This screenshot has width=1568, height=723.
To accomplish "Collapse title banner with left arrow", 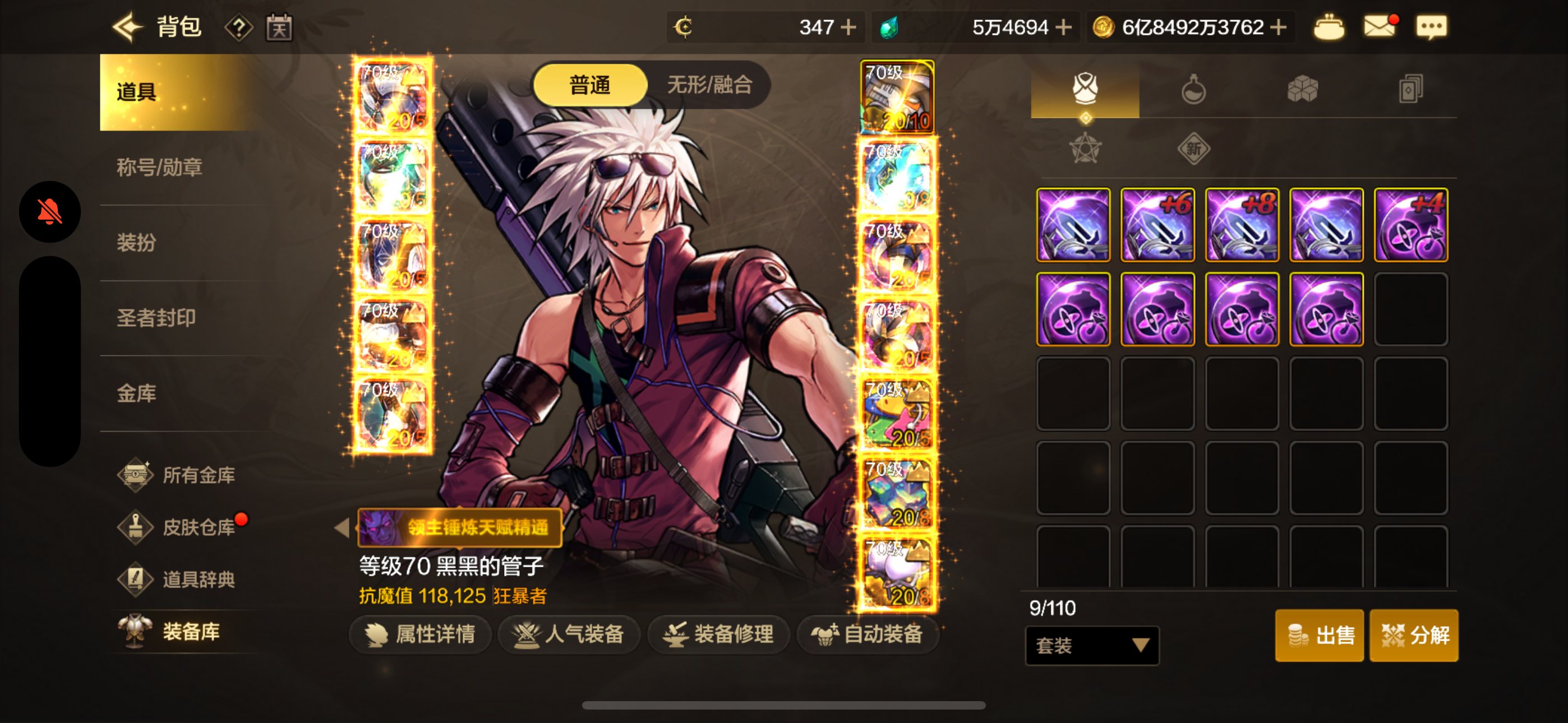I will pos(342,527).
